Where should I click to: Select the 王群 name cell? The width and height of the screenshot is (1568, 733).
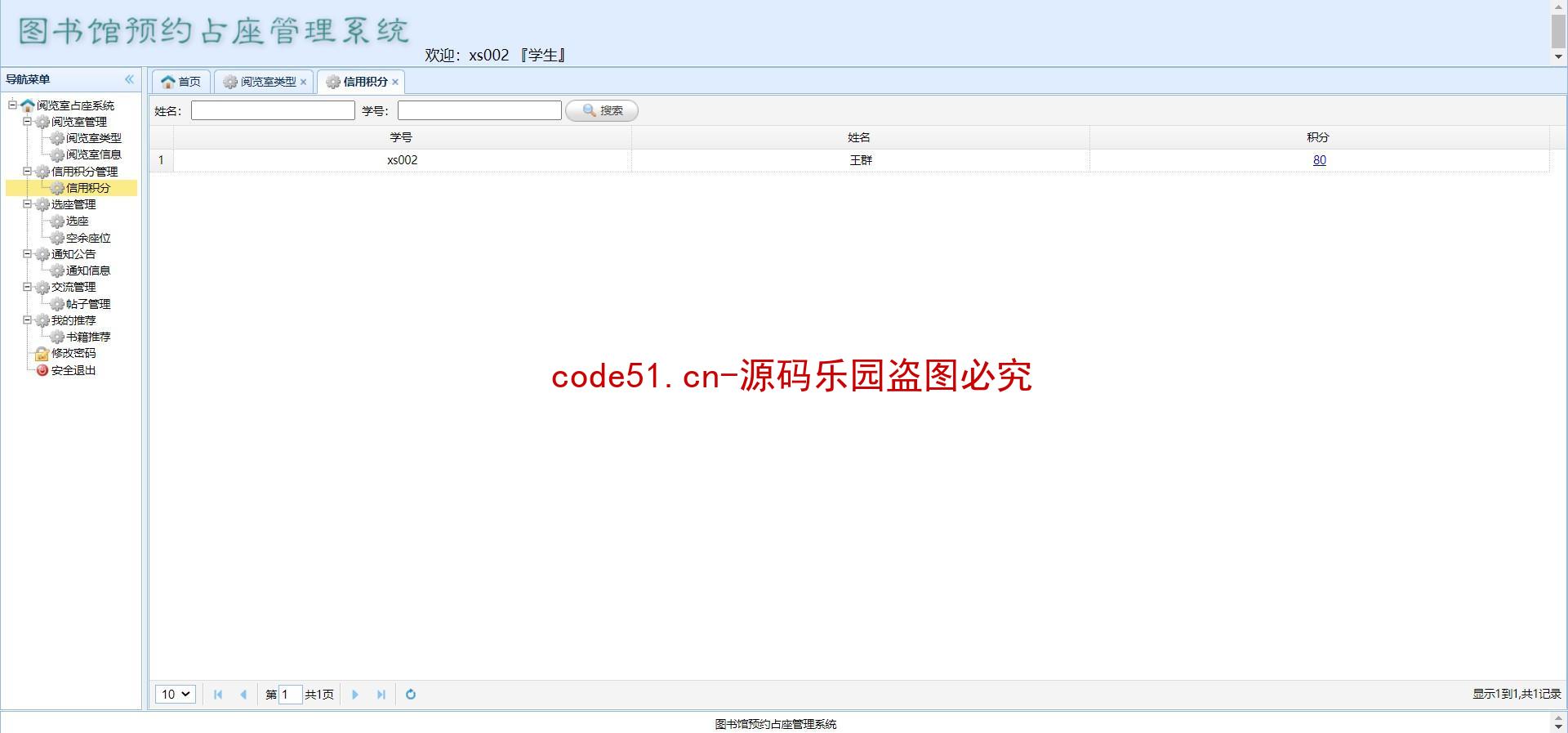tap(861, 160)
